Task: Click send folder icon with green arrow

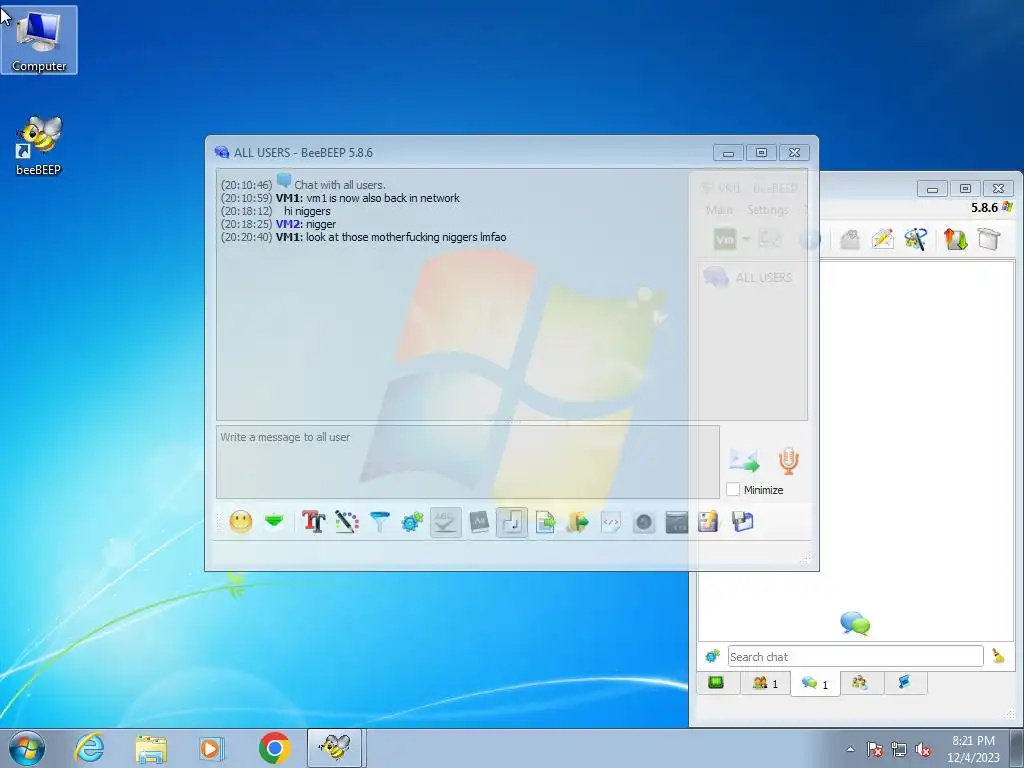Action: [578, 522]
